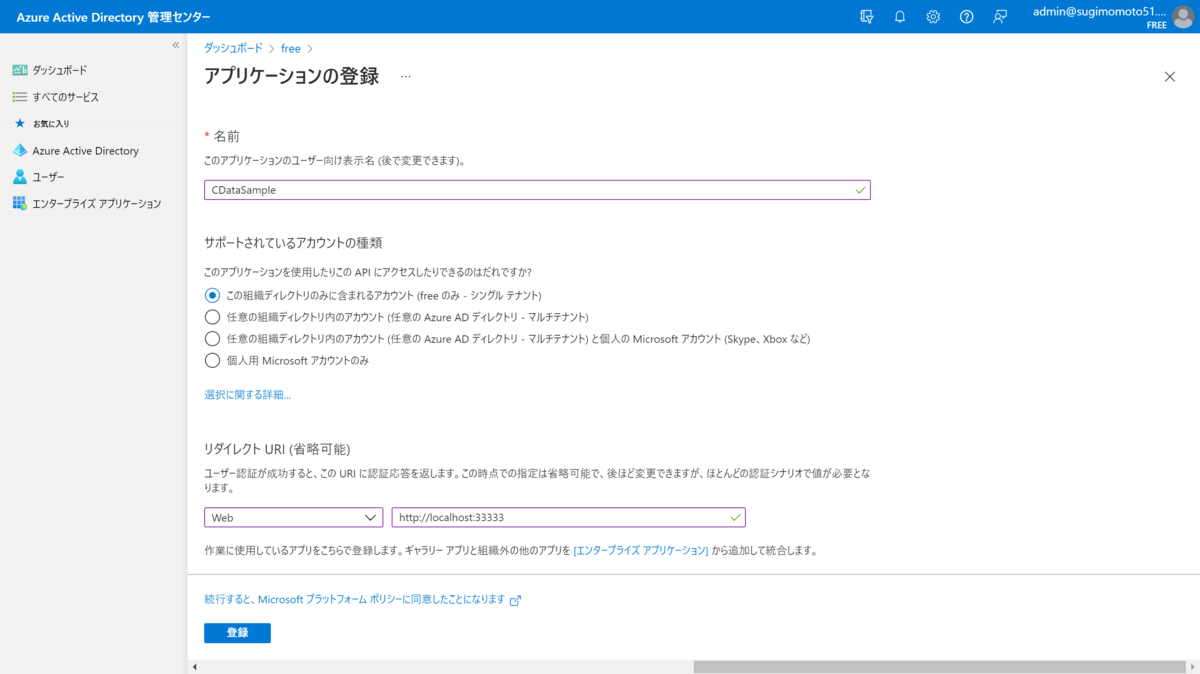Click ダッシュボード breadcrumb link

tap(233, 48)
